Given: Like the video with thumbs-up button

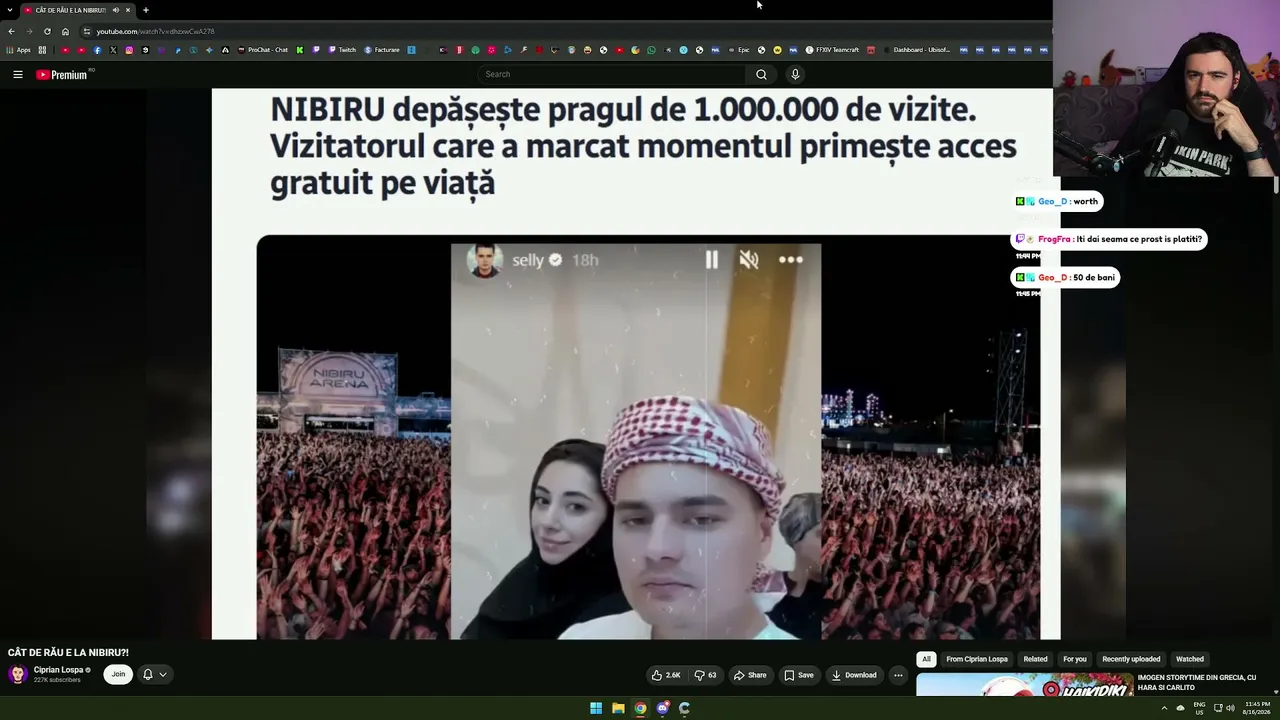Looking at the screenshot, I should [666, 675].
